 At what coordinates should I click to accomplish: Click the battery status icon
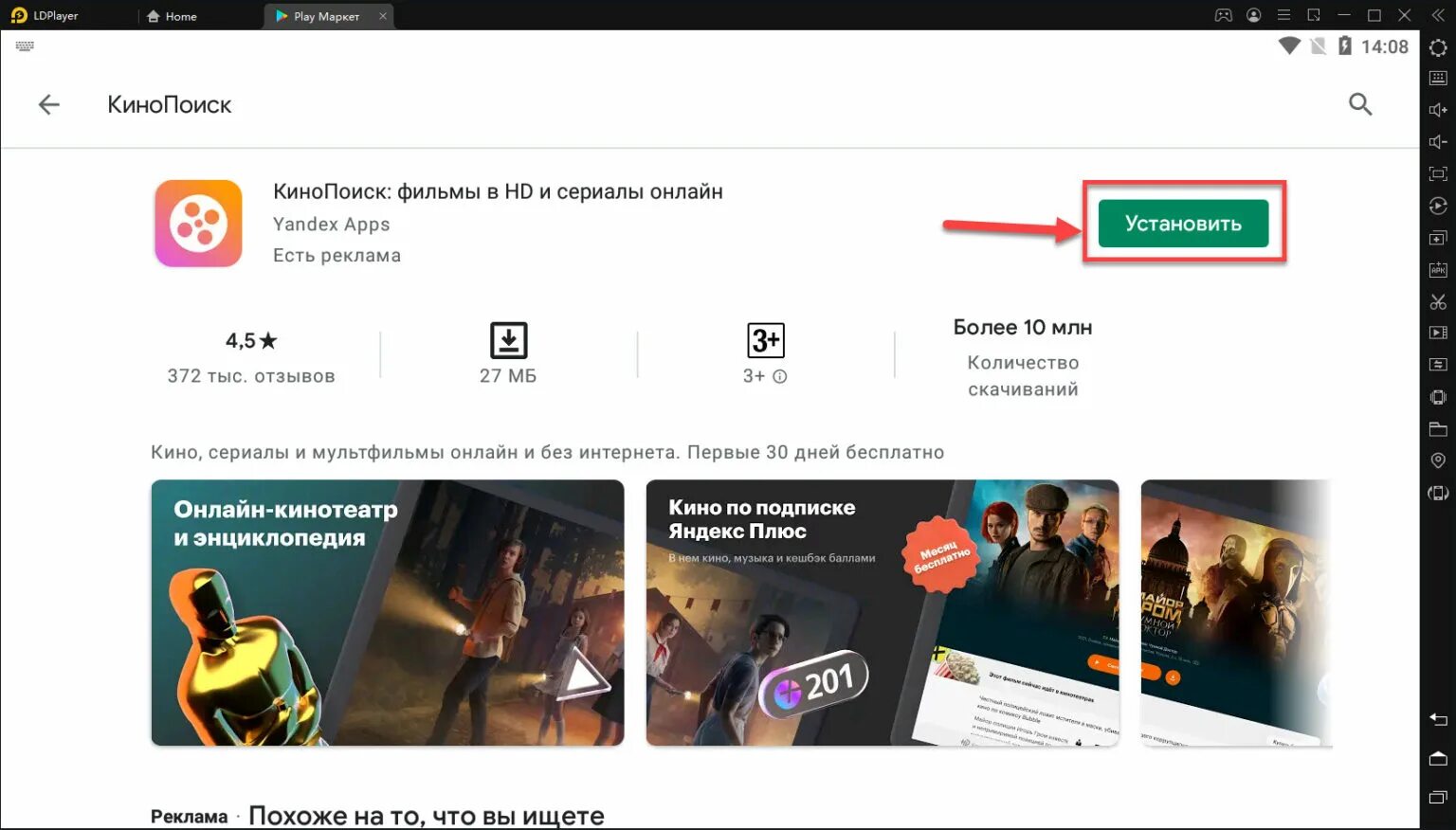tap(1344, 45)
